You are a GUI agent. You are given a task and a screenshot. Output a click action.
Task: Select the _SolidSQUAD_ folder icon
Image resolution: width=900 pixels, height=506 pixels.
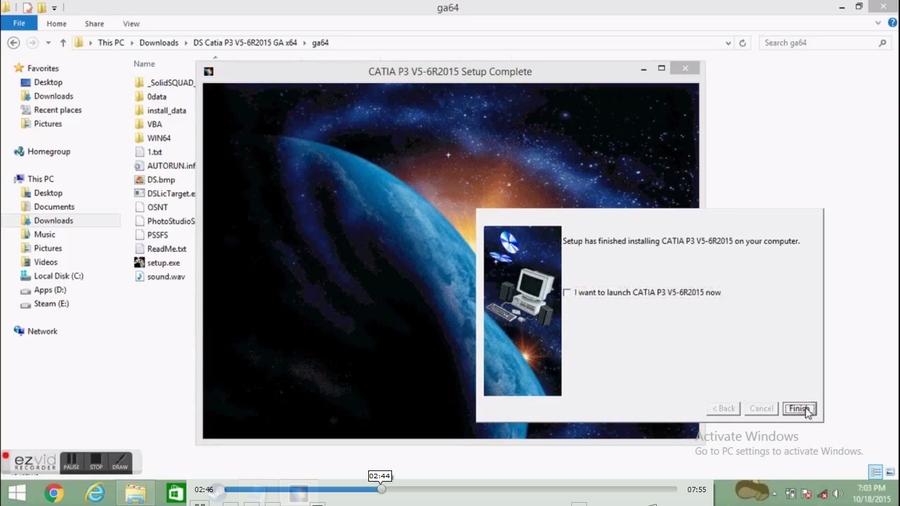139,83
